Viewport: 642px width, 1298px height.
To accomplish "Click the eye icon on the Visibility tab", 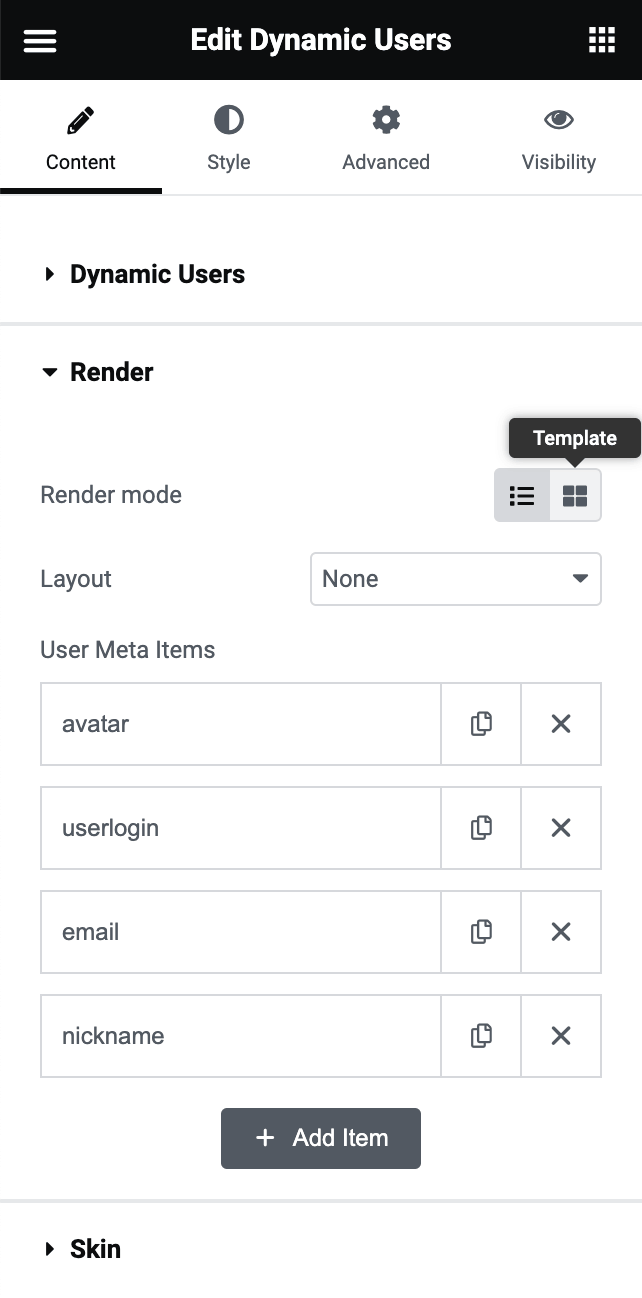I will (x=559, y=117).
